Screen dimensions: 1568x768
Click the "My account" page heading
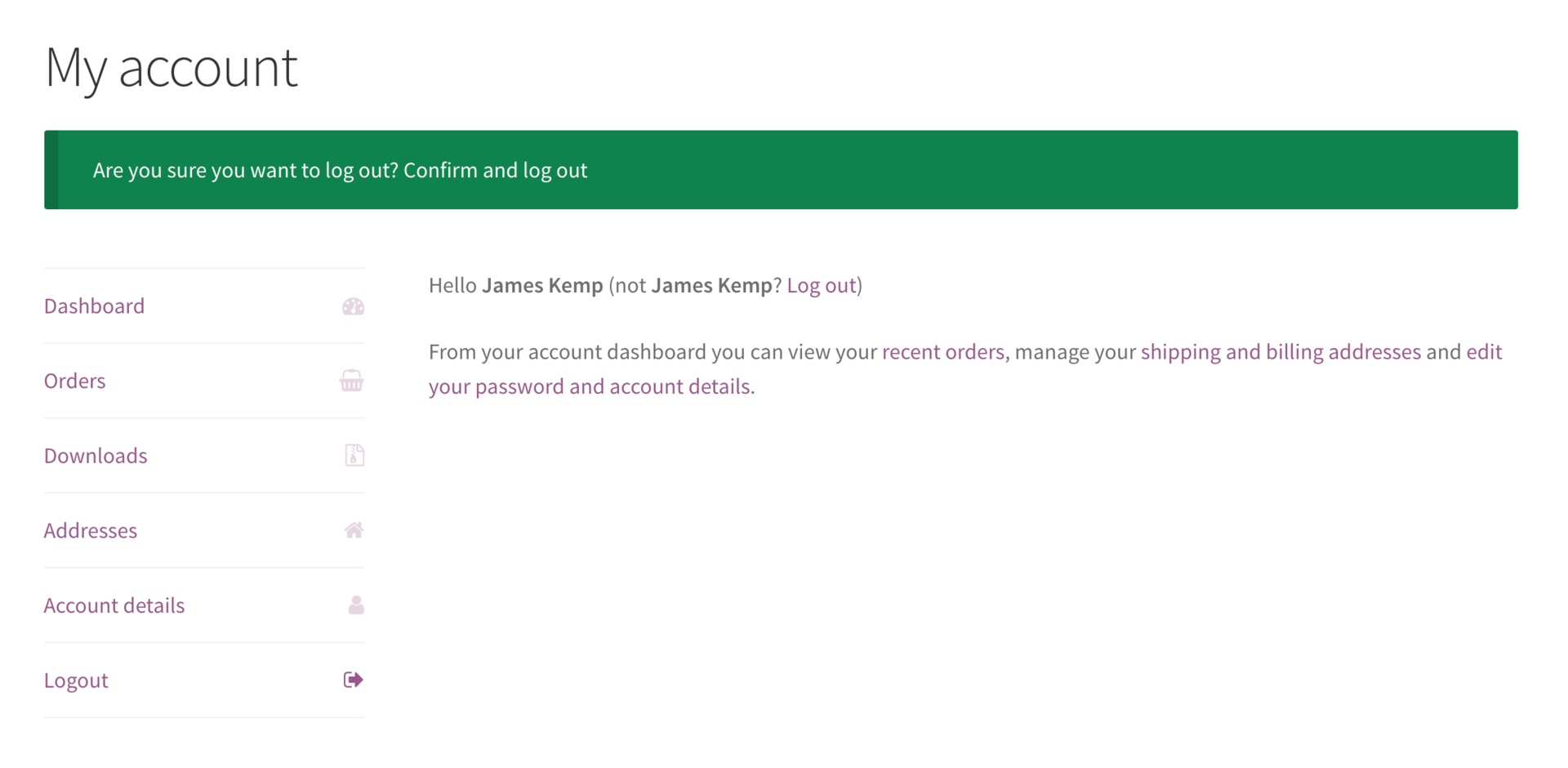[171, 67]
